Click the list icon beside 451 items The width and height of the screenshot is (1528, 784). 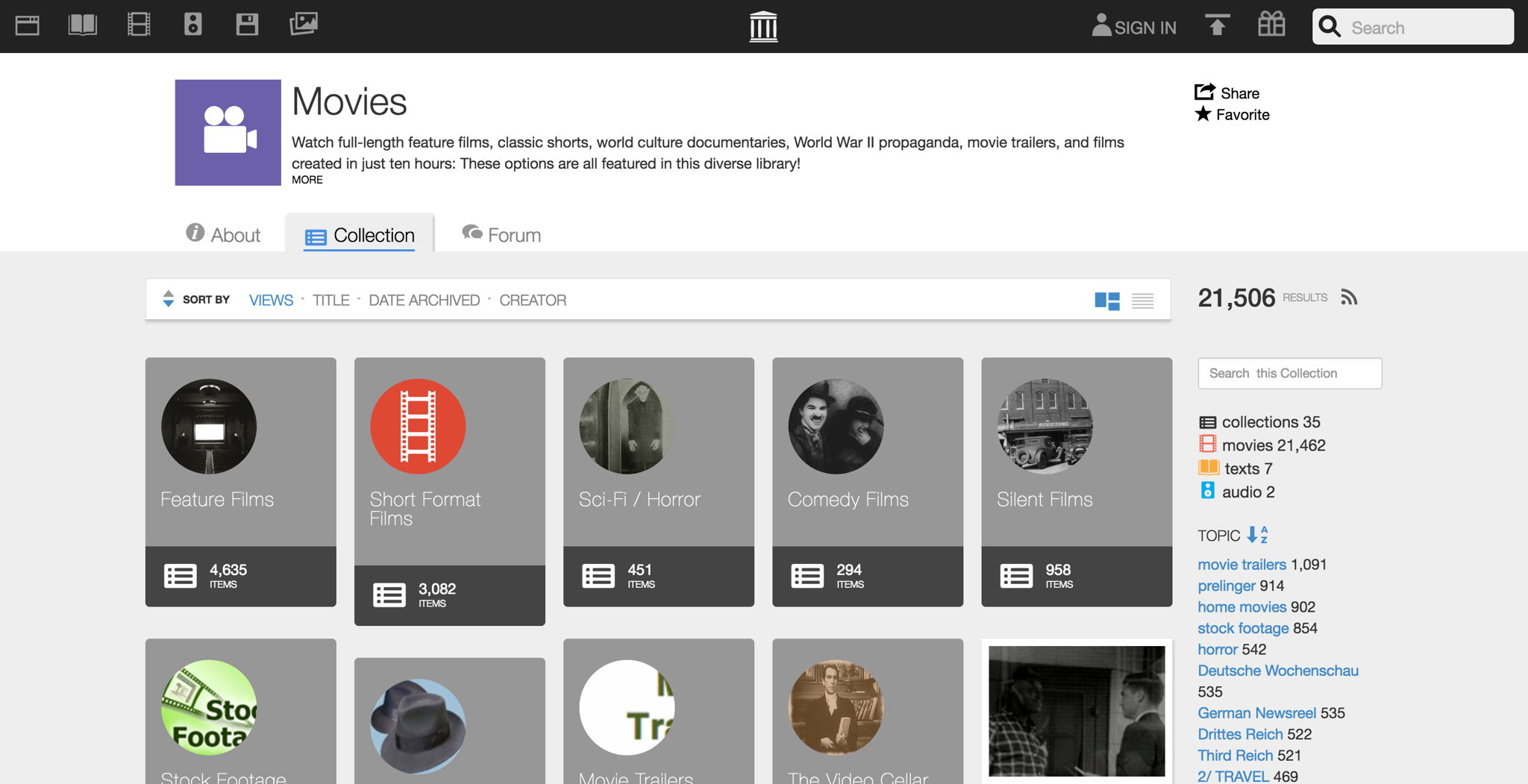point(598,576)
